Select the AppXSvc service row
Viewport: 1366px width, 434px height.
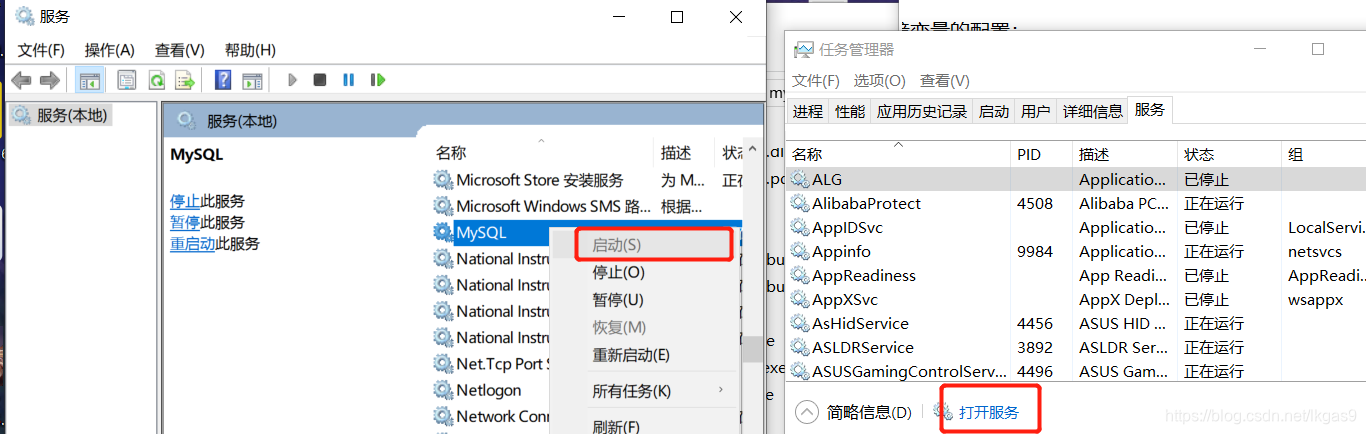point(1077,299)
